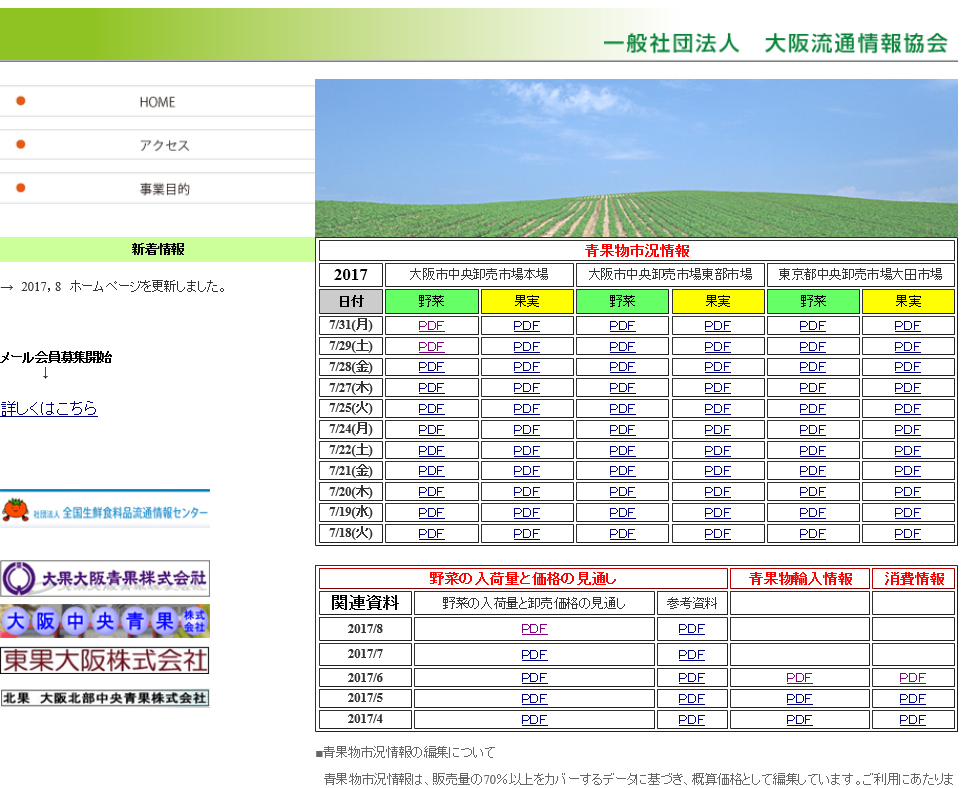The width and height of the screenshot is (963, 788).
Task: Open the 大果大阪青果株式会社 banner
Action: click(105, 579)
